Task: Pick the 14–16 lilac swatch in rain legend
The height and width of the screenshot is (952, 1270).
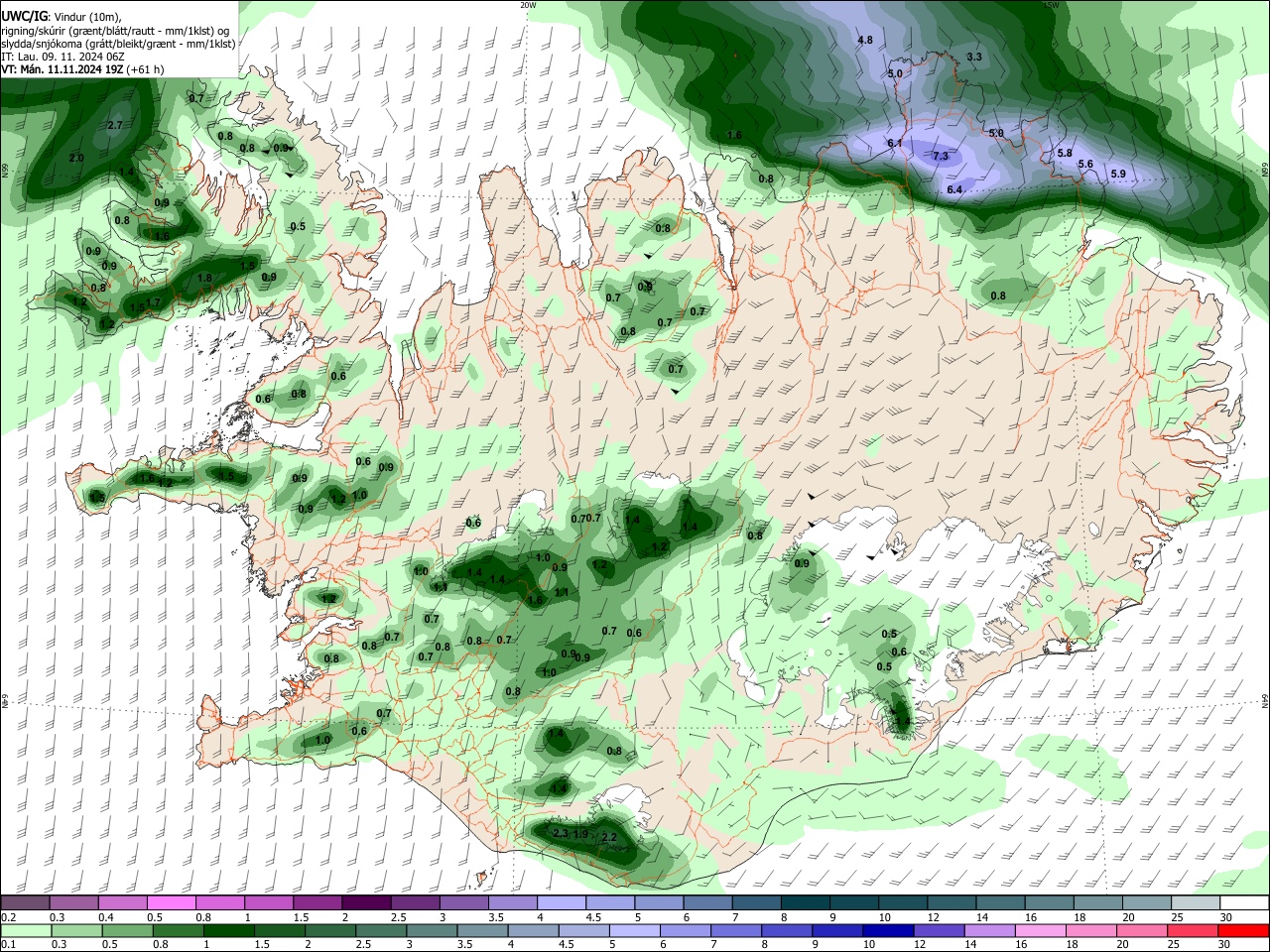Action: click(x=990, y=931)
